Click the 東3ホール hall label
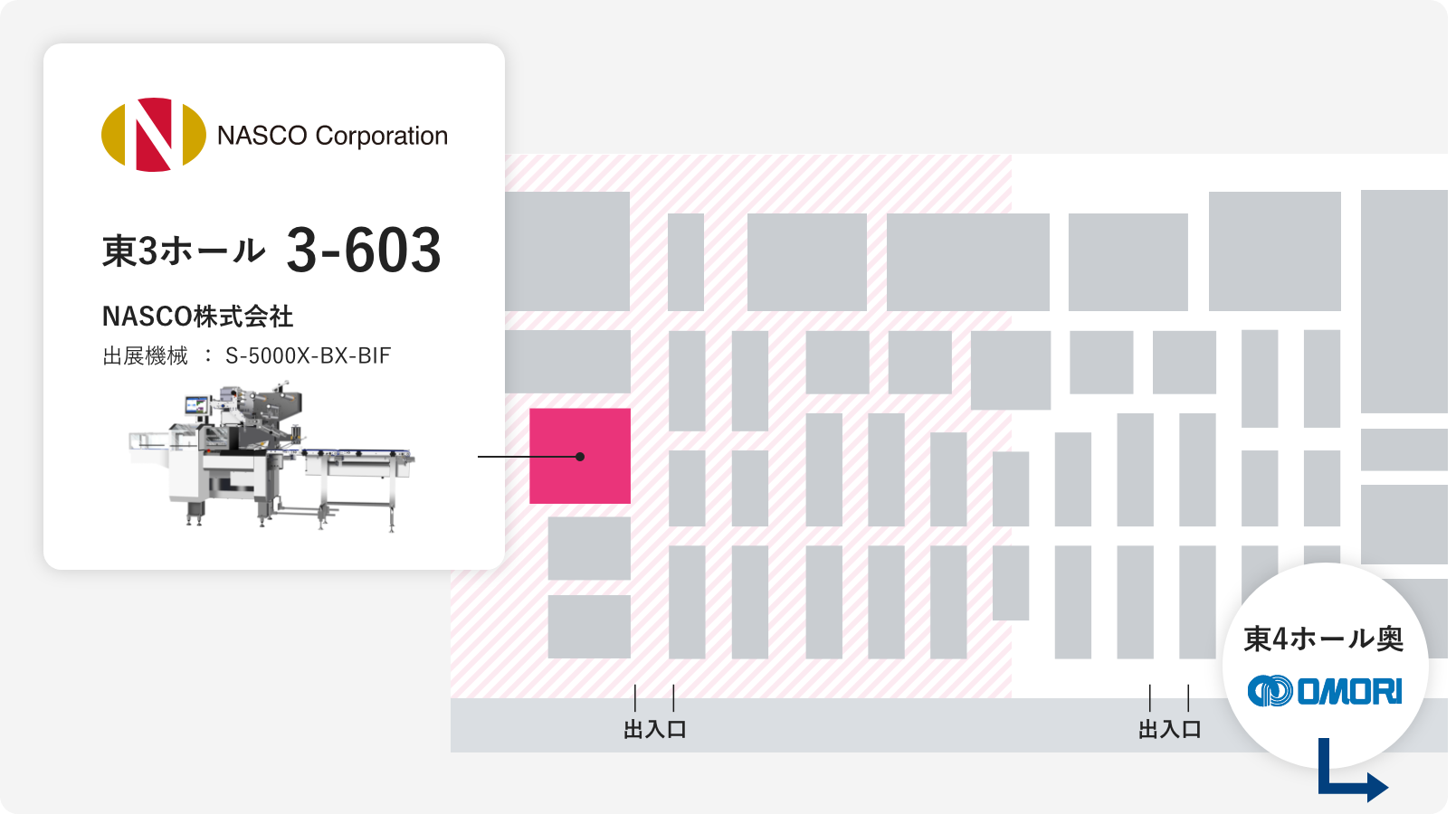The height and width of the screenshot is (814, 1456). tap(184, 251)
